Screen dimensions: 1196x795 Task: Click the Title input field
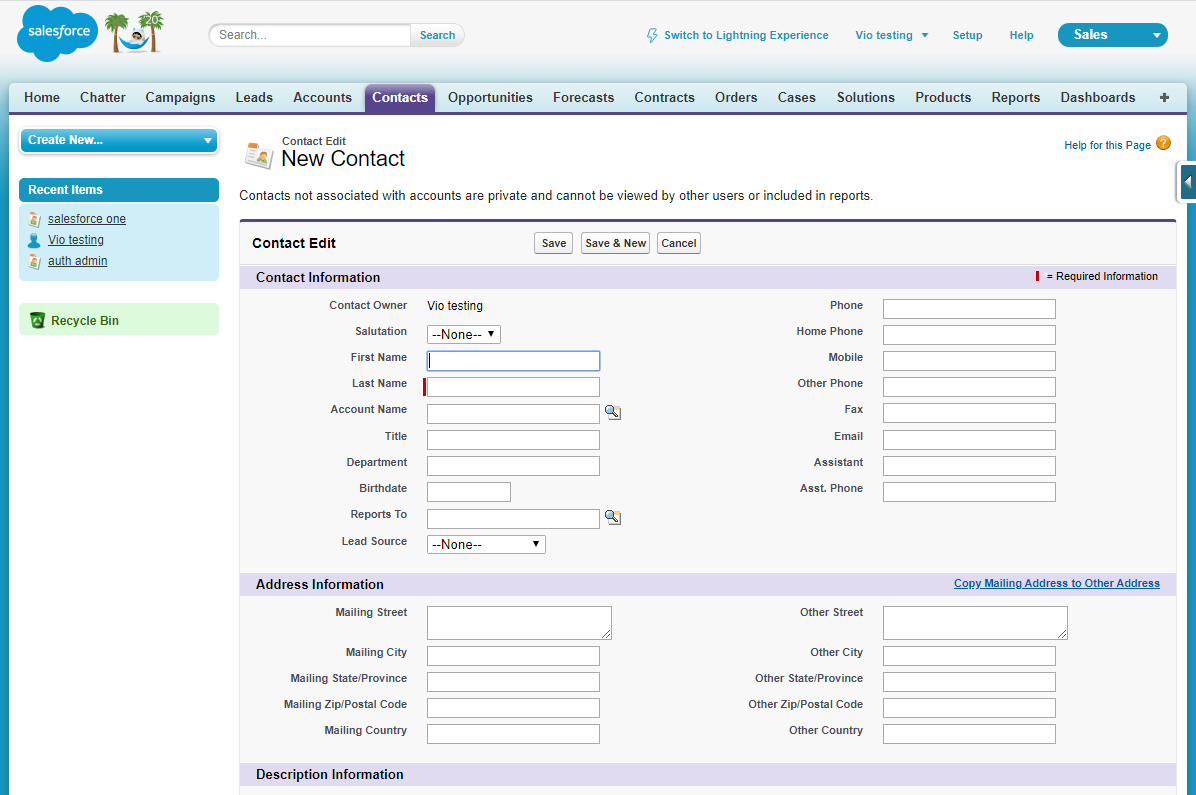tap(513, 439)
